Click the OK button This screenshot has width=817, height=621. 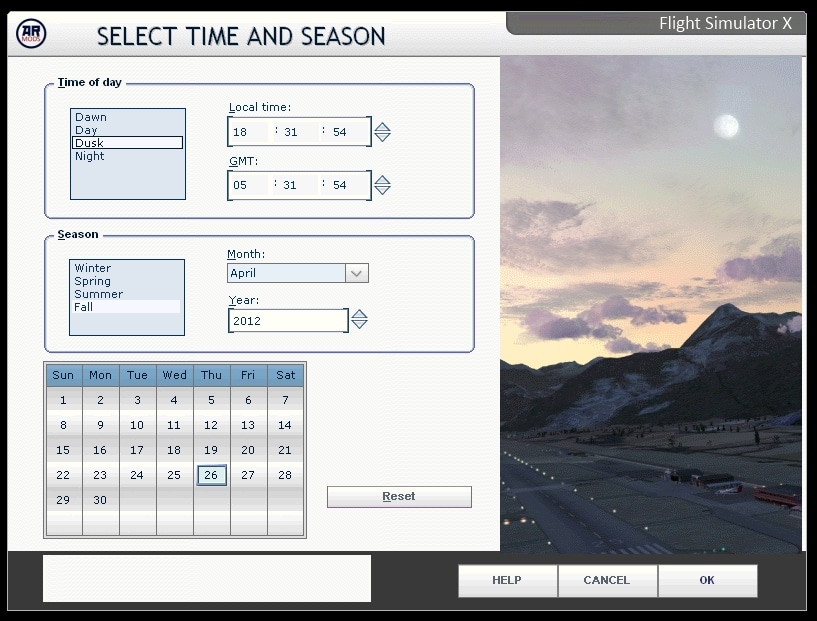tap(707, 580)
